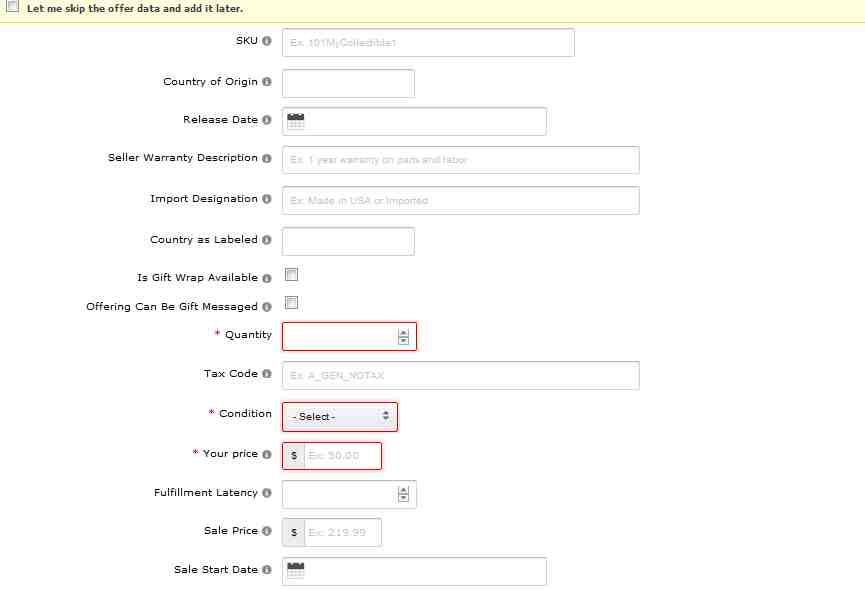The image size is (865, 590).
Task: Click the Your price input field
Action: click(342, 456)
